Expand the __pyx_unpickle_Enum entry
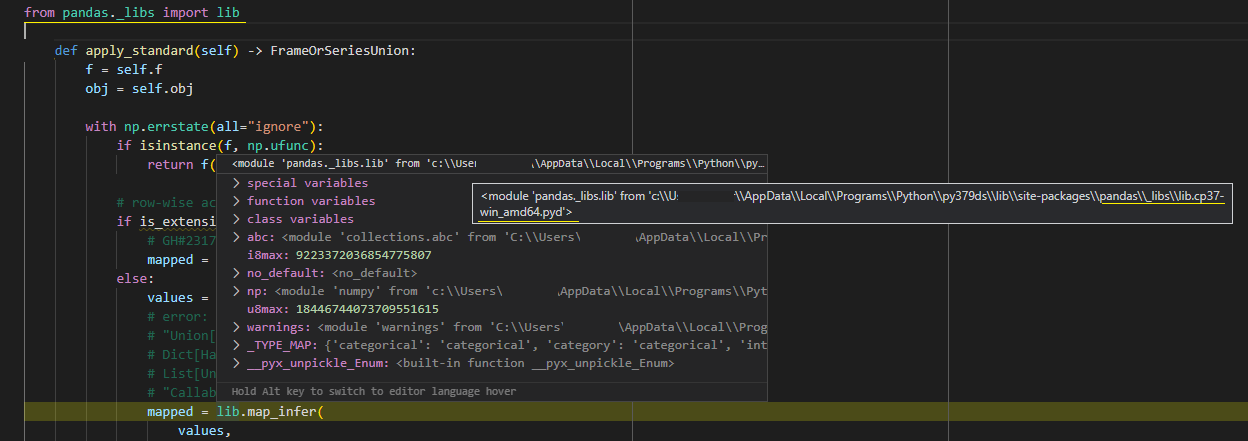Viewport: 1248px width, 441px height. [236, 363]
